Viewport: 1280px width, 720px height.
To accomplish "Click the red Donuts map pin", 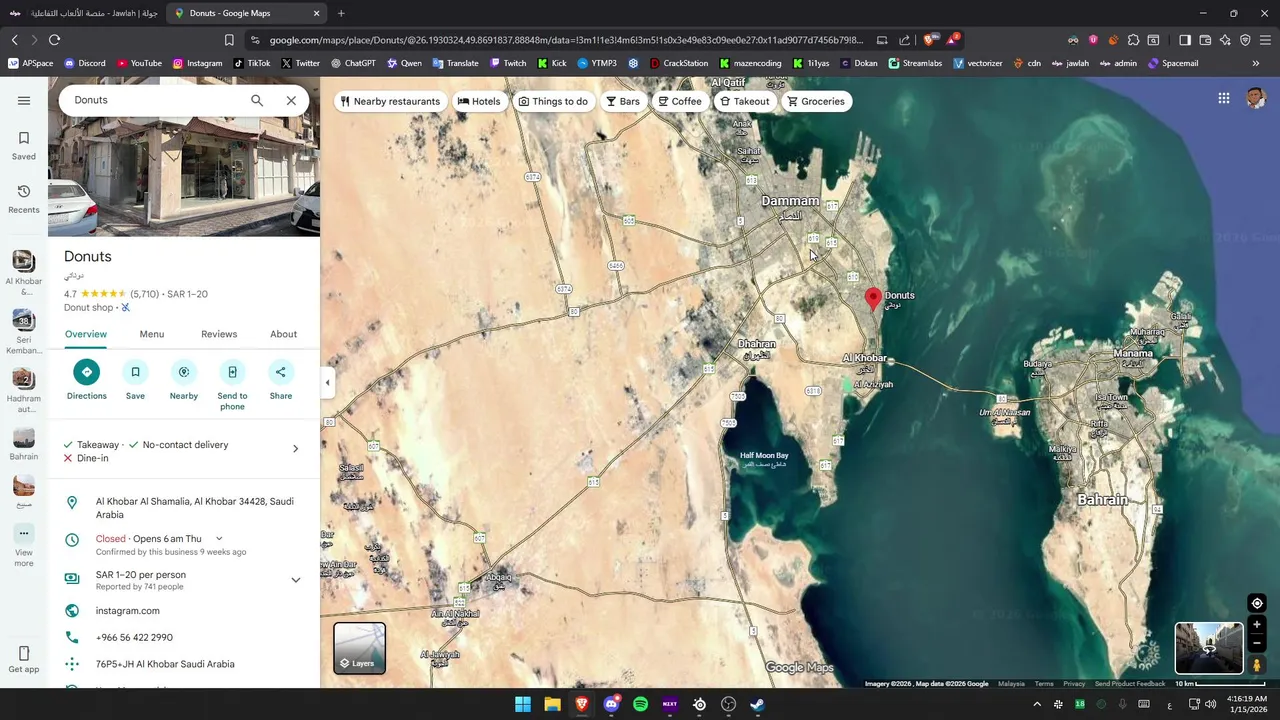I will [x=873, y=298].
